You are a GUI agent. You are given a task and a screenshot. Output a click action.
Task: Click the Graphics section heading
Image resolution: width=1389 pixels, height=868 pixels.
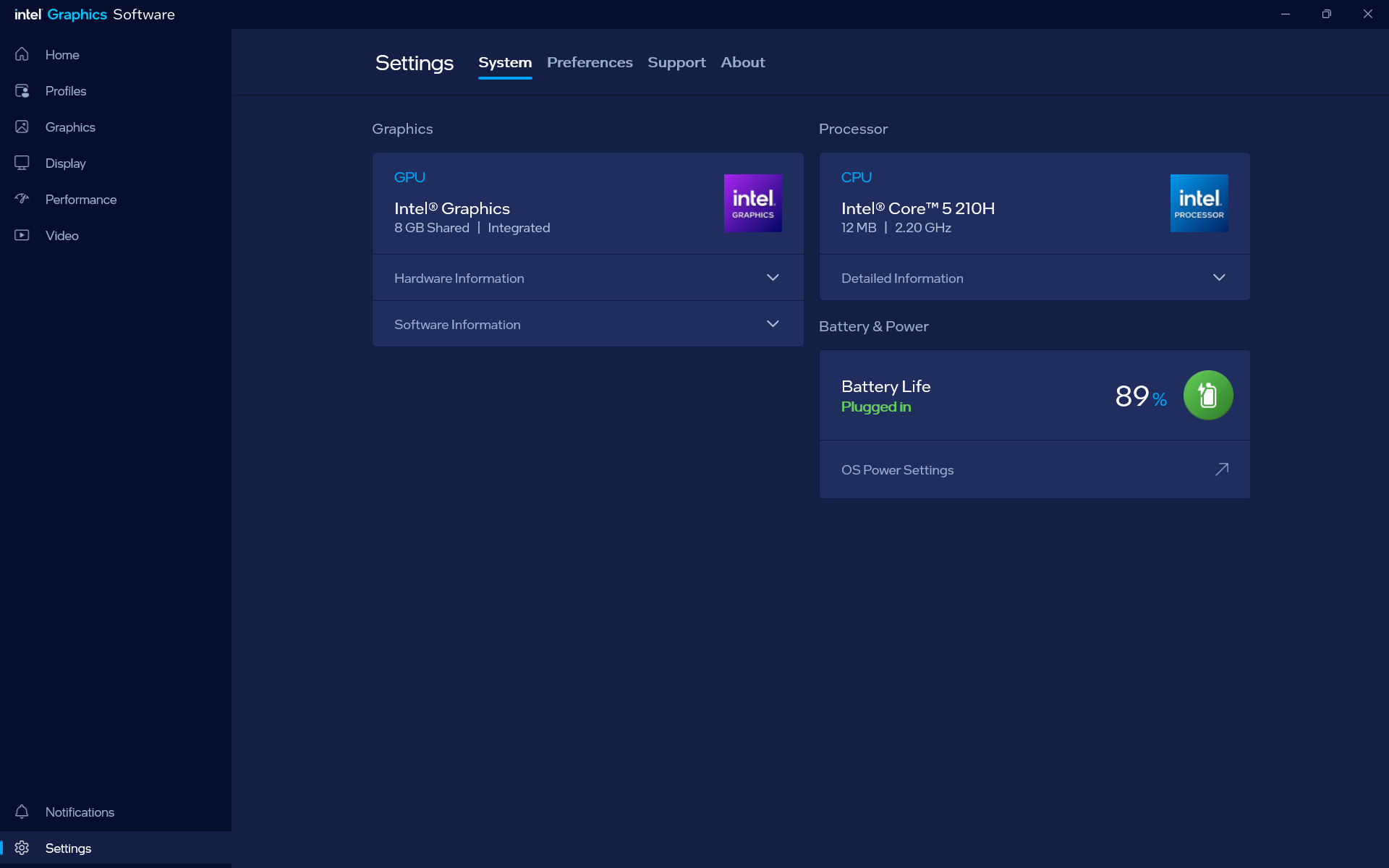[402, 129]
